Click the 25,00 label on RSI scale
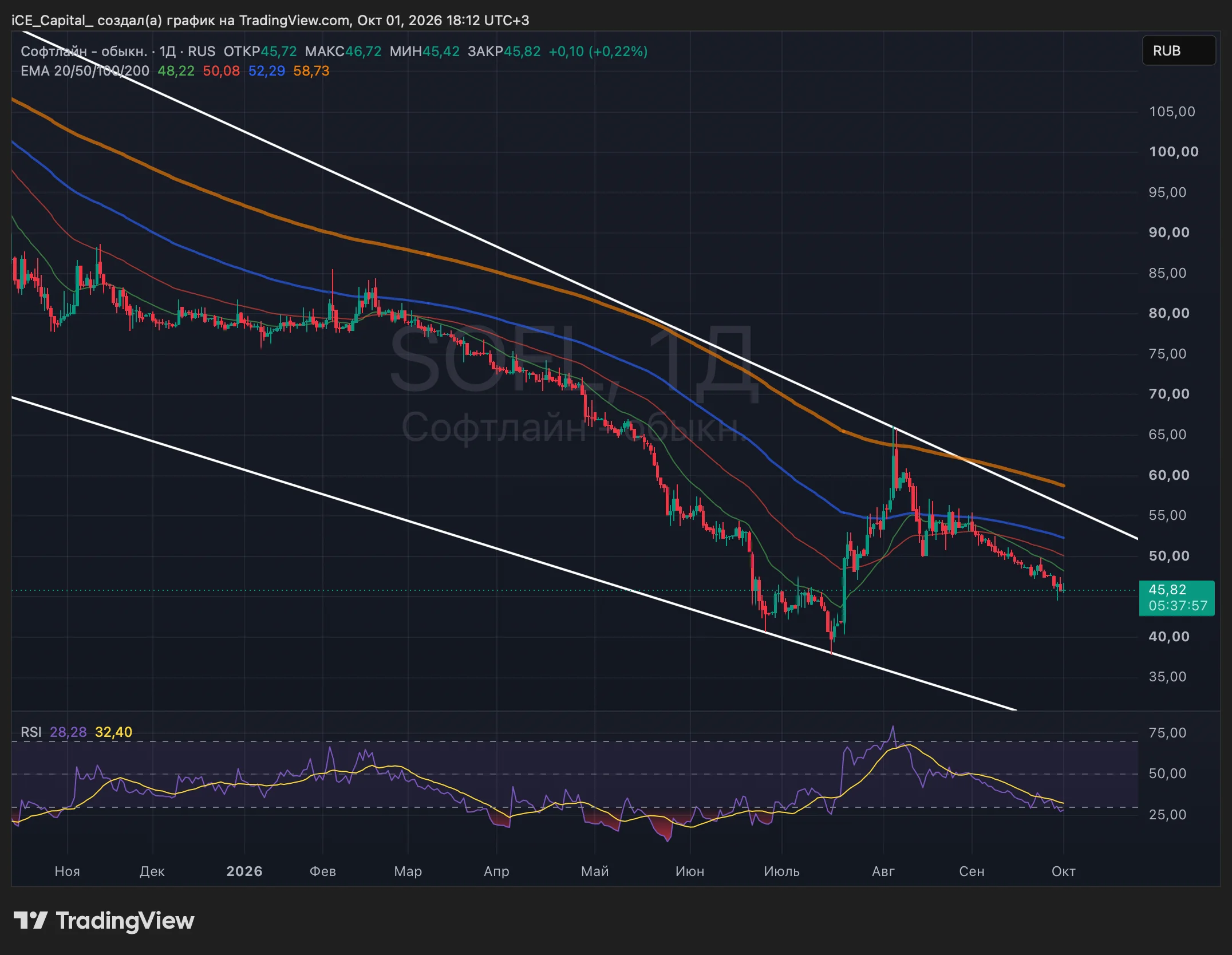The height and width of the screenshot is (955, 1232). click(x=1167, y=814)
